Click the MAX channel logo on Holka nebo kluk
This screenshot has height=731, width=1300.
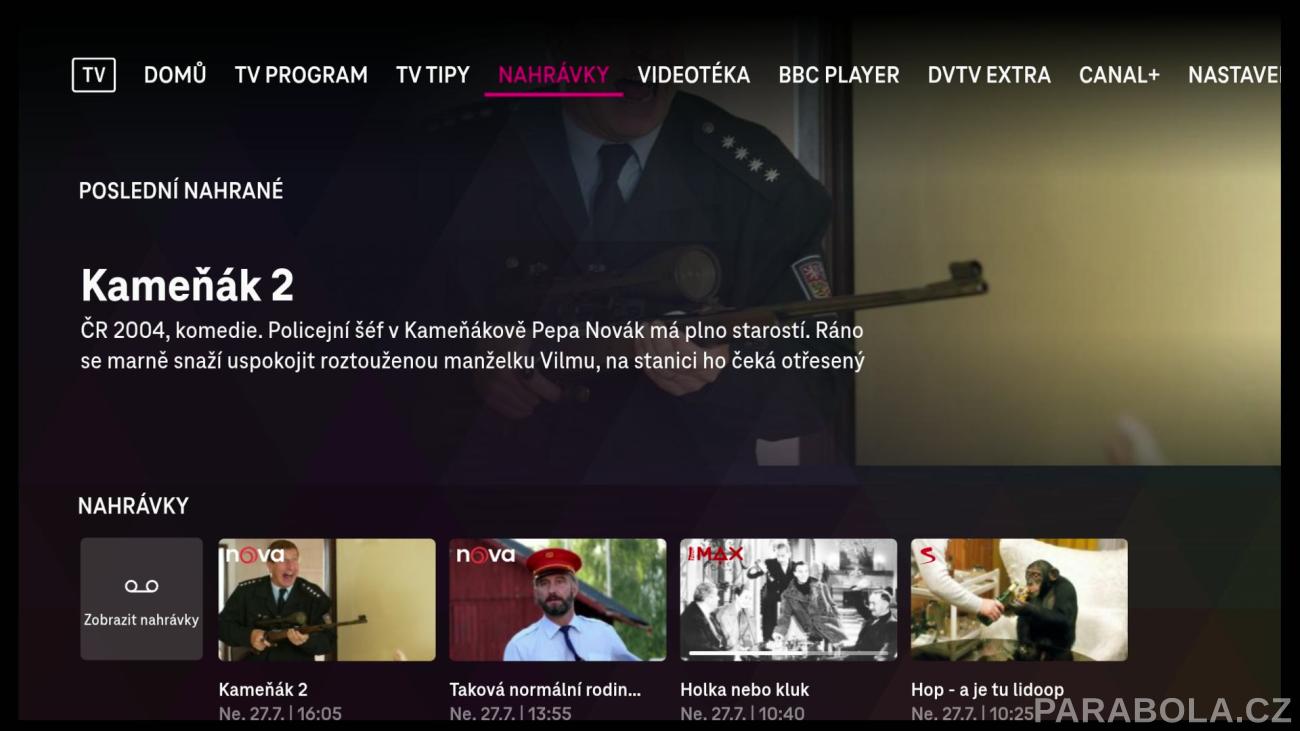(x=712, y=554)
